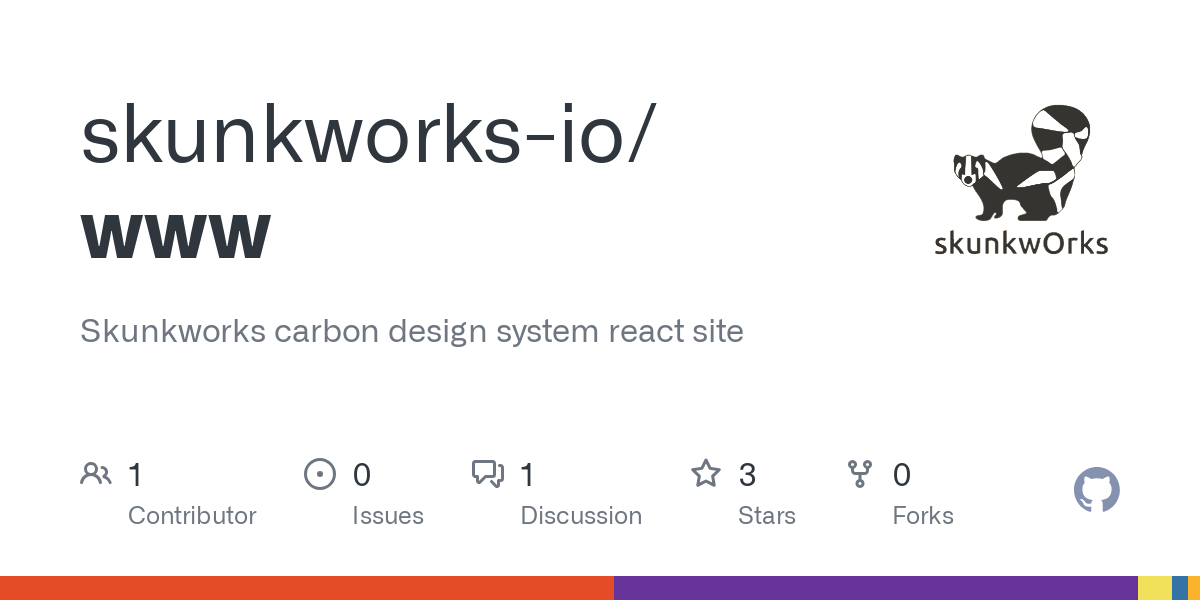
Task: Click the purple segment of the language bar
Action: pyautogui.click(x=875, y=588)
